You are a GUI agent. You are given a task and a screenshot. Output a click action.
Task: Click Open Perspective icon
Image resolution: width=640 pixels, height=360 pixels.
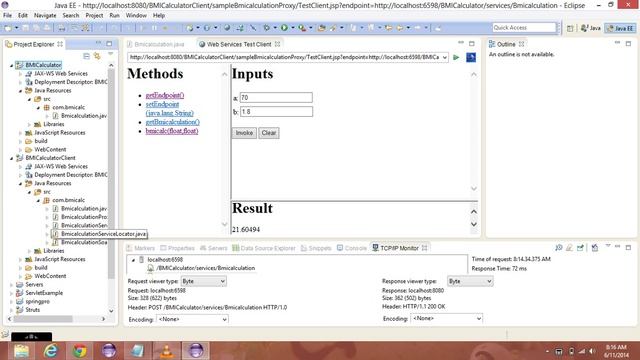click(x=570, y=28)
